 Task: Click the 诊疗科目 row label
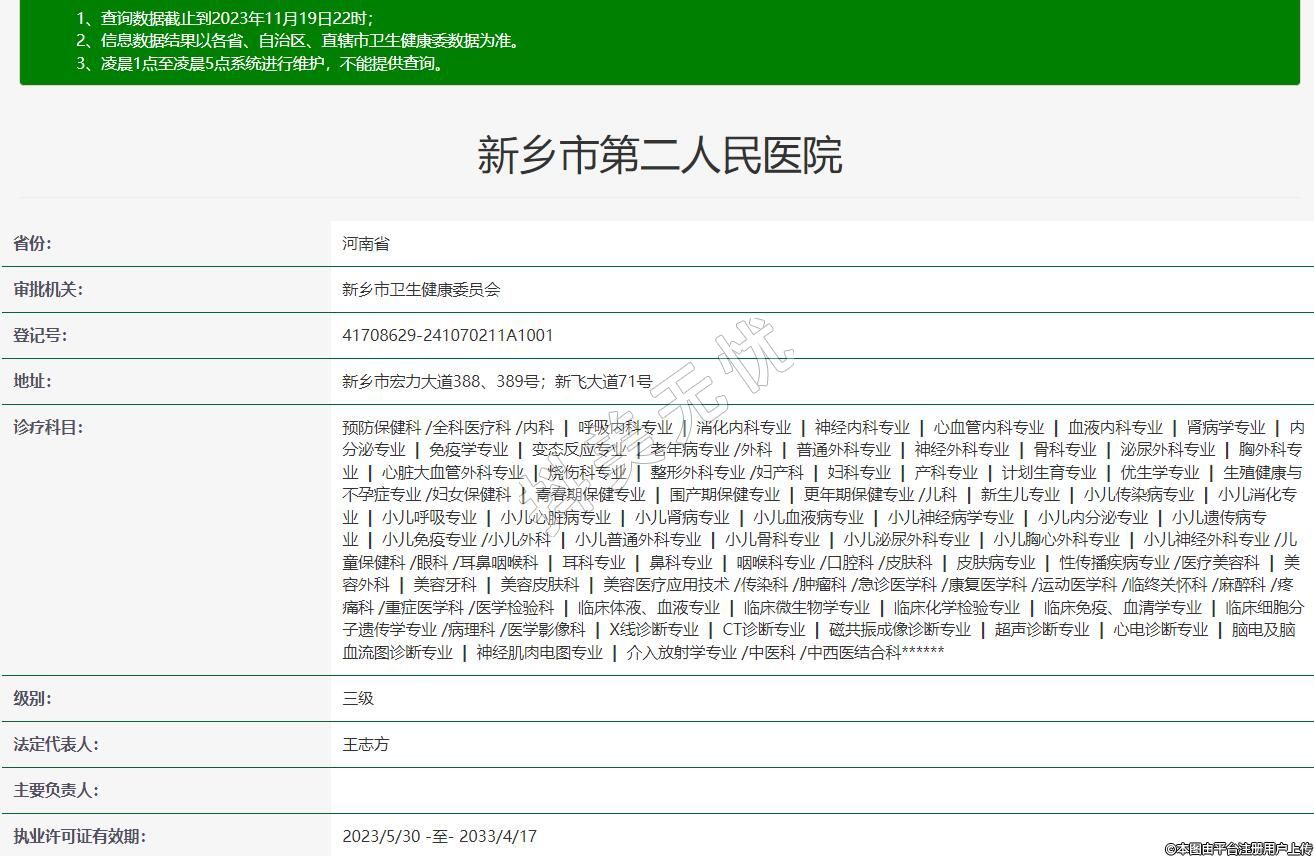pos(48,427)
